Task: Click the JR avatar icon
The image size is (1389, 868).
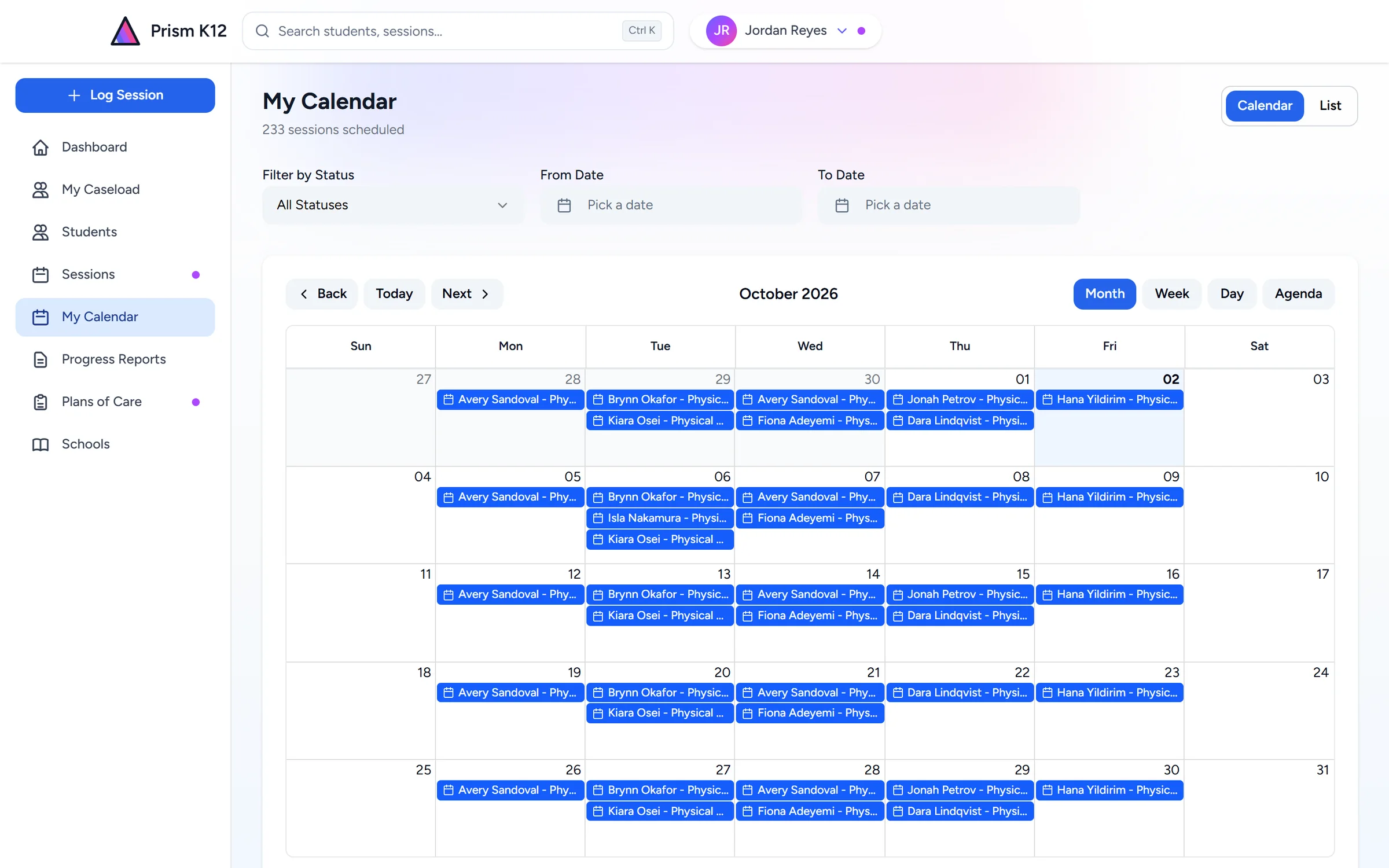Action: click(721, 31)
